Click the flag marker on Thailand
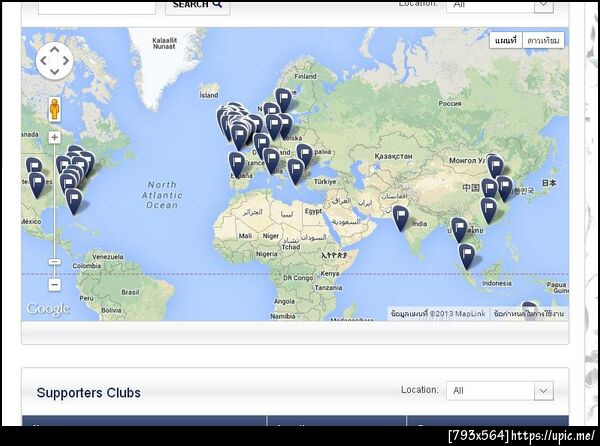This screenshot has height=446, width=600. (x=459, y=229)
